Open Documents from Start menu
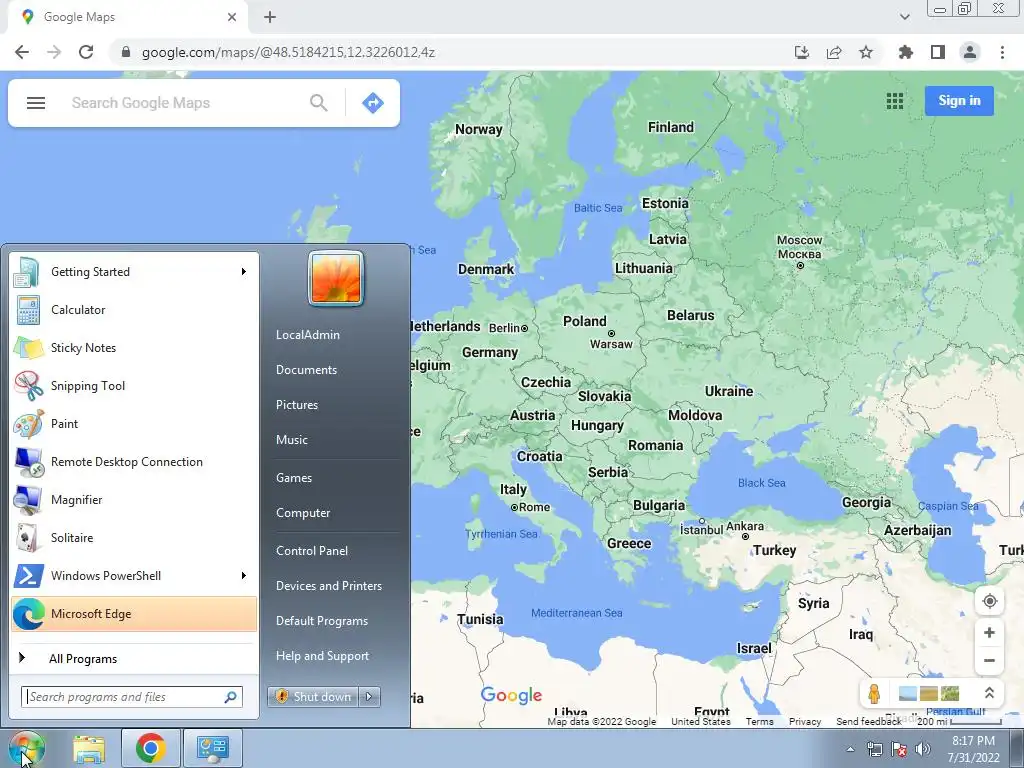1024x768 pixels. click(306, 370)
